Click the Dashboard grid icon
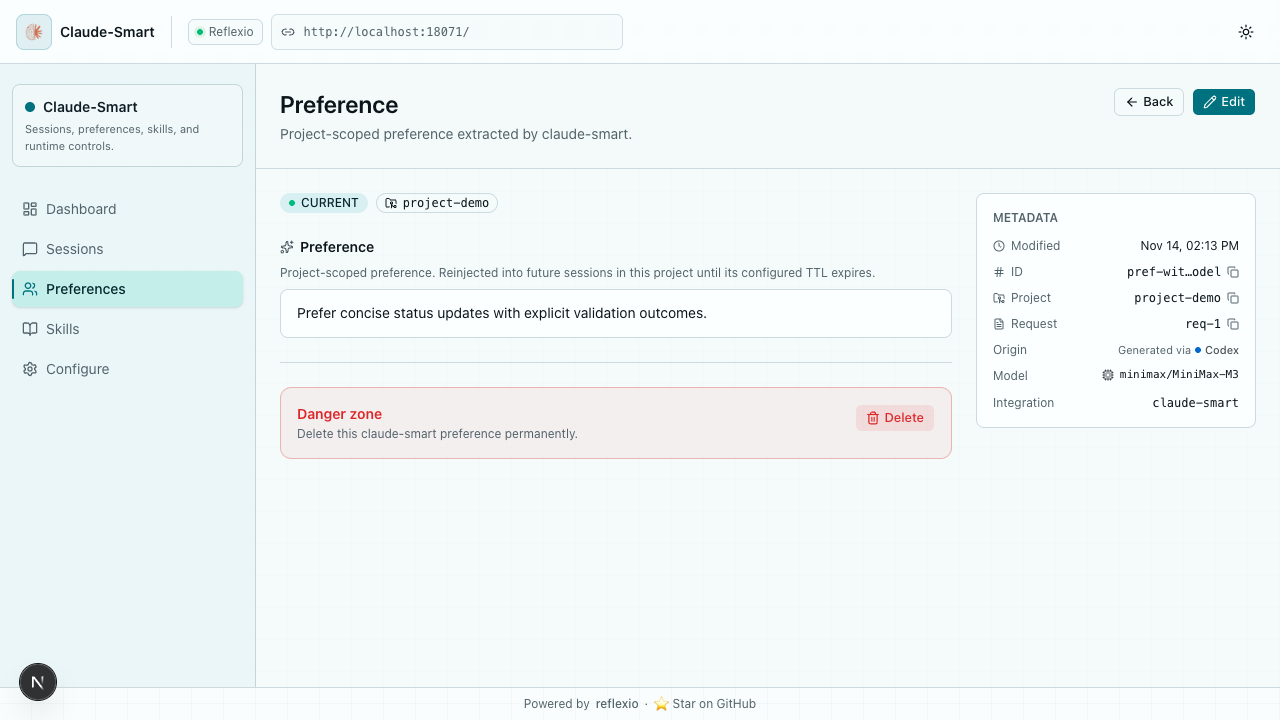The image size is (1280, 720). pos(30,209)
